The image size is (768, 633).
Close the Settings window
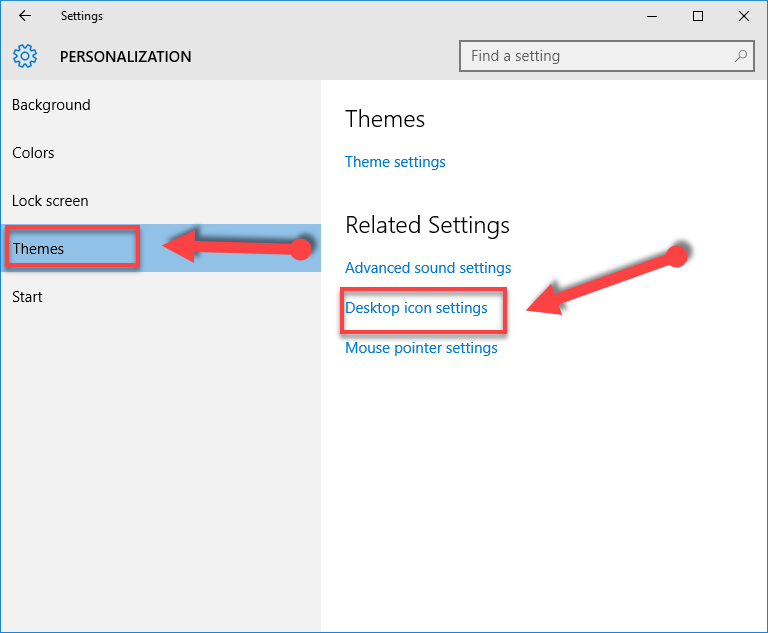(x=744, y=16)
